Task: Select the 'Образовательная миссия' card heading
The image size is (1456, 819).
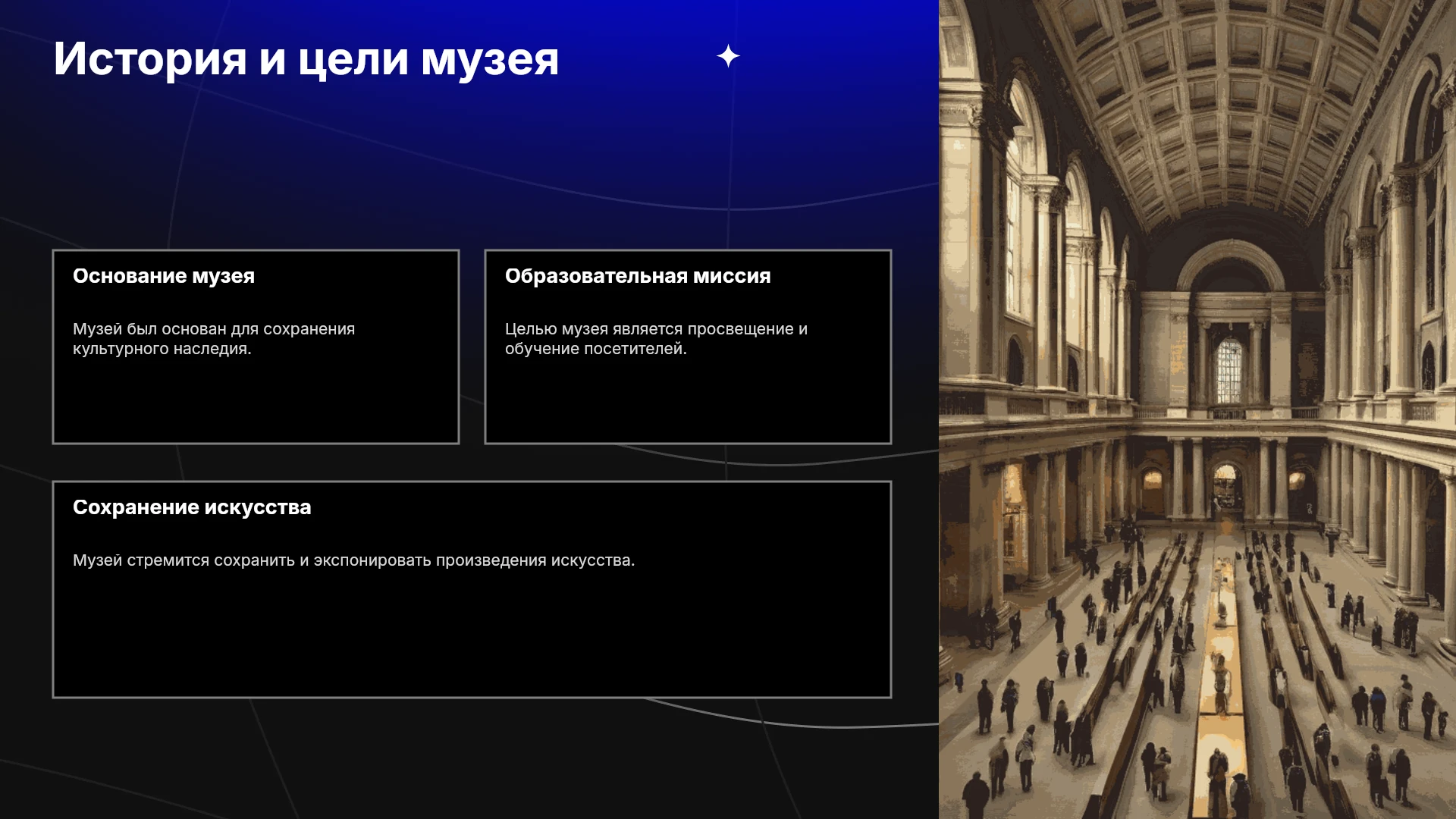Action: pyautogui.click(x=638, y=276)
